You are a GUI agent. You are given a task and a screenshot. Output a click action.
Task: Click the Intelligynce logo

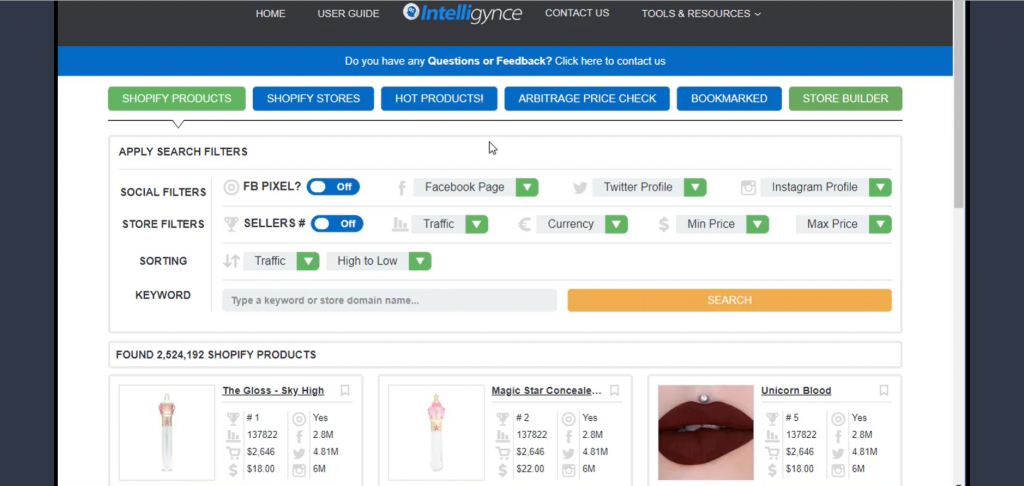click(462, 13)
